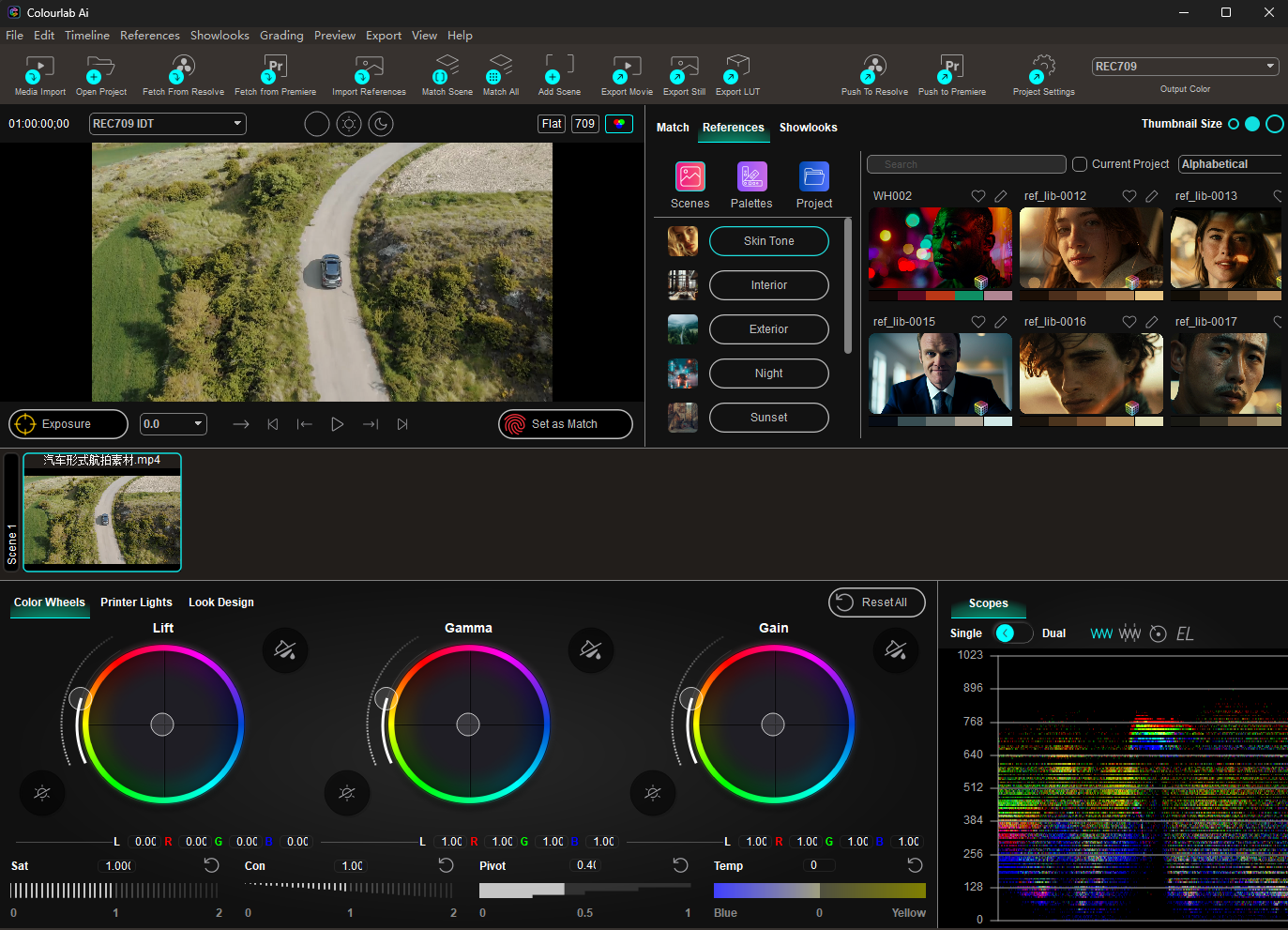Click the Temp Blue-Yellow gradient slider

coord(820,891)
